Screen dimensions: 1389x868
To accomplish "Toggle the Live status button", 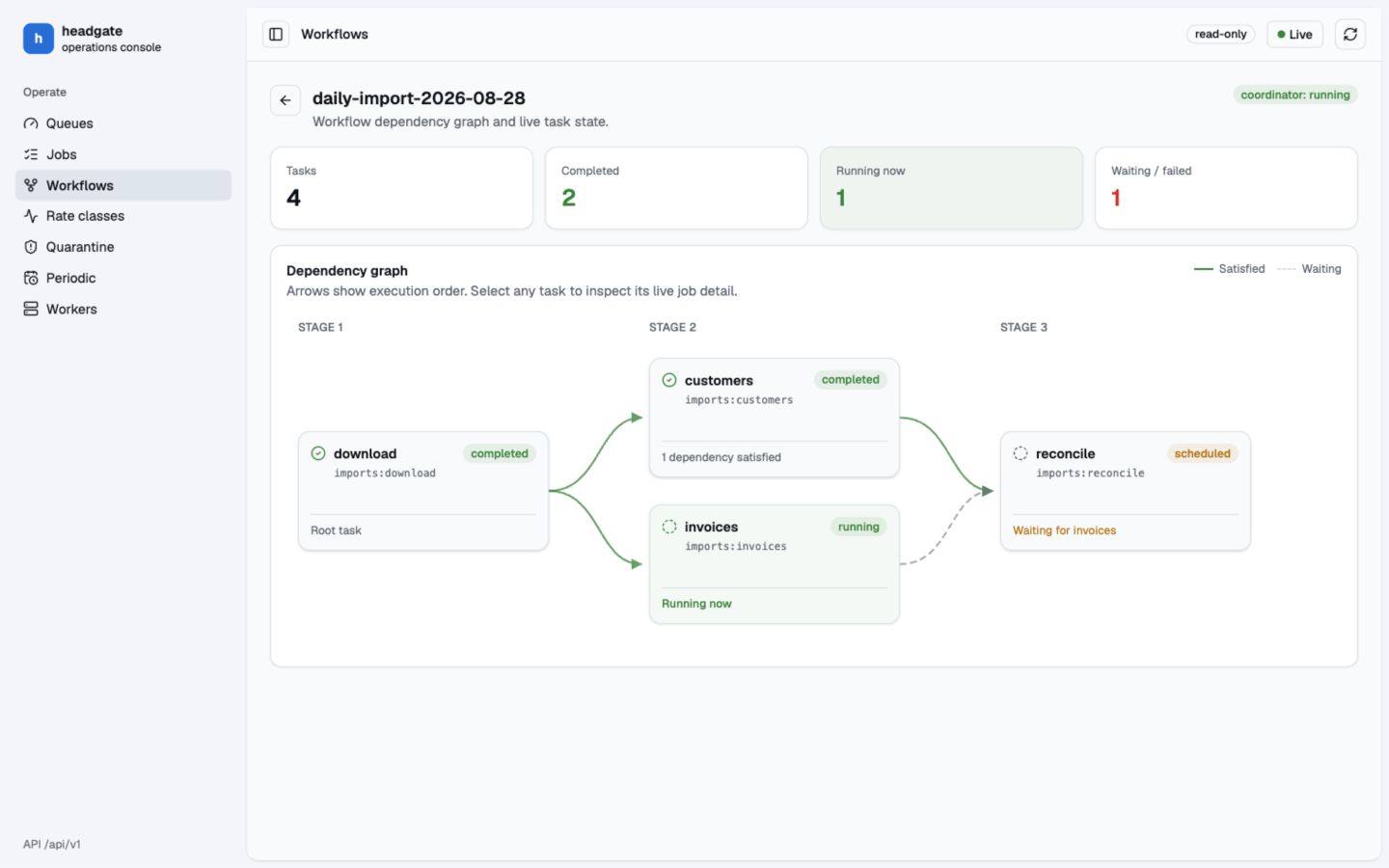I will tap(1294, 35).
